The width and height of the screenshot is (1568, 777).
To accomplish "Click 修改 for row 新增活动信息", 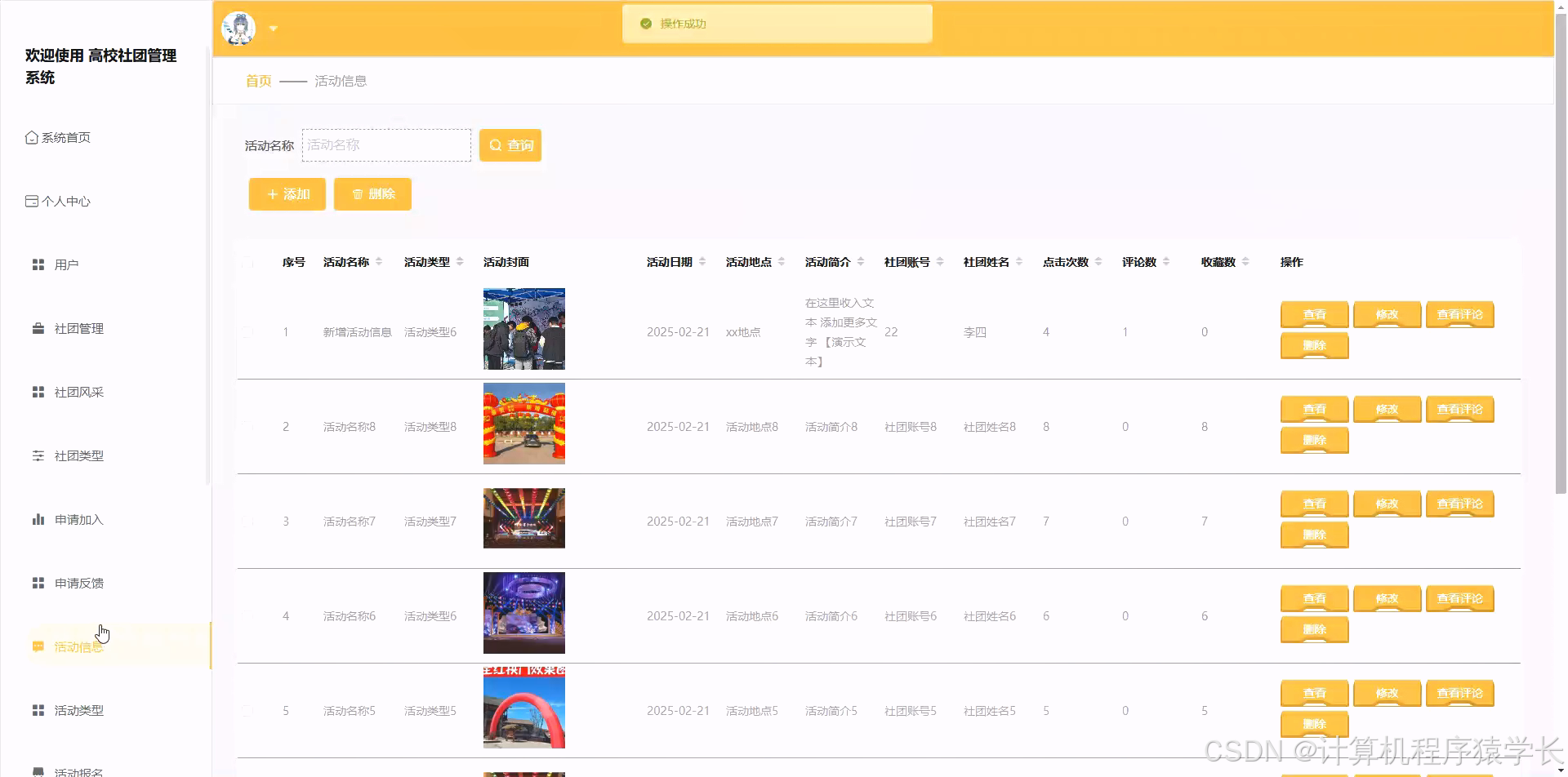I will (1388, 314).
